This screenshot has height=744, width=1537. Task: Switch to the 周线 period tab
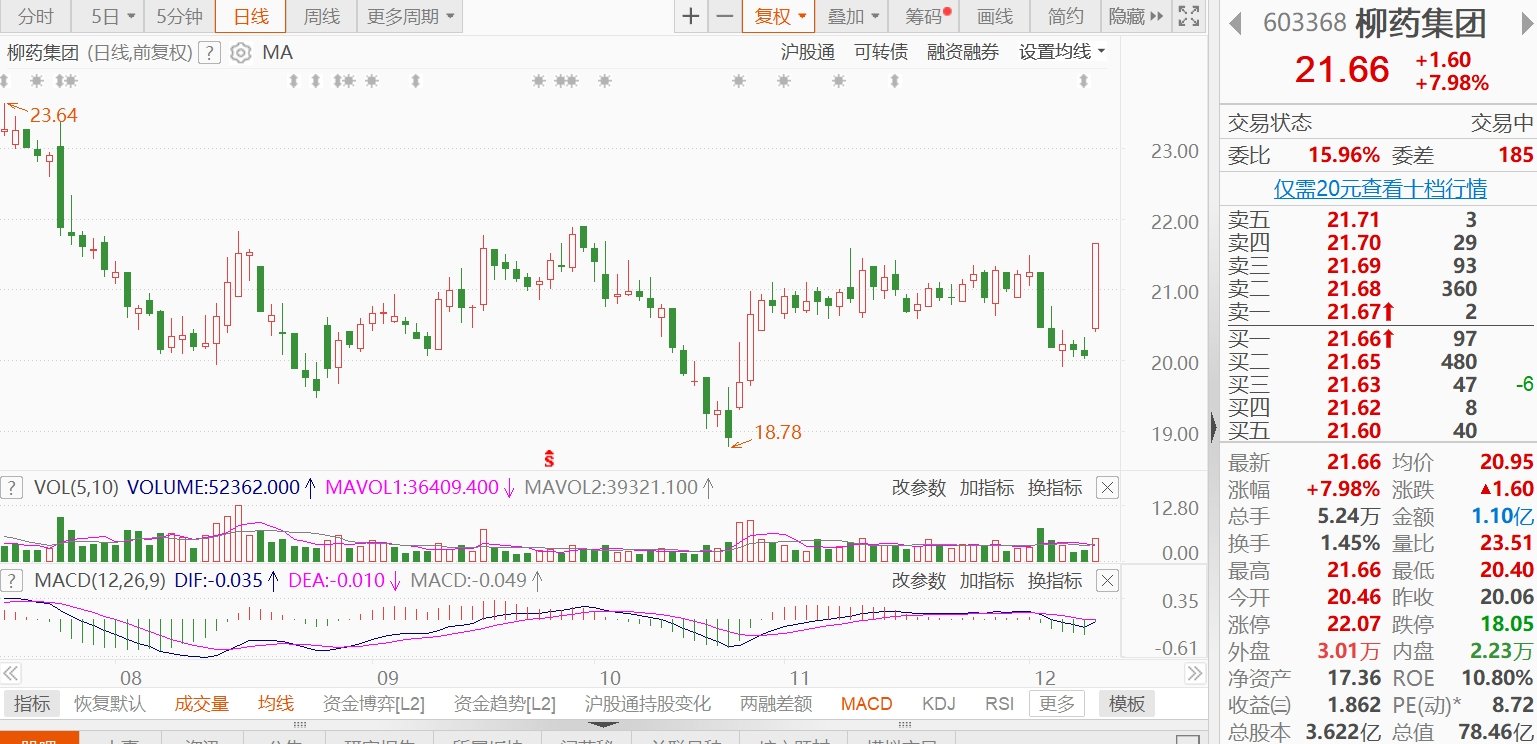click(x=321, y=17)
